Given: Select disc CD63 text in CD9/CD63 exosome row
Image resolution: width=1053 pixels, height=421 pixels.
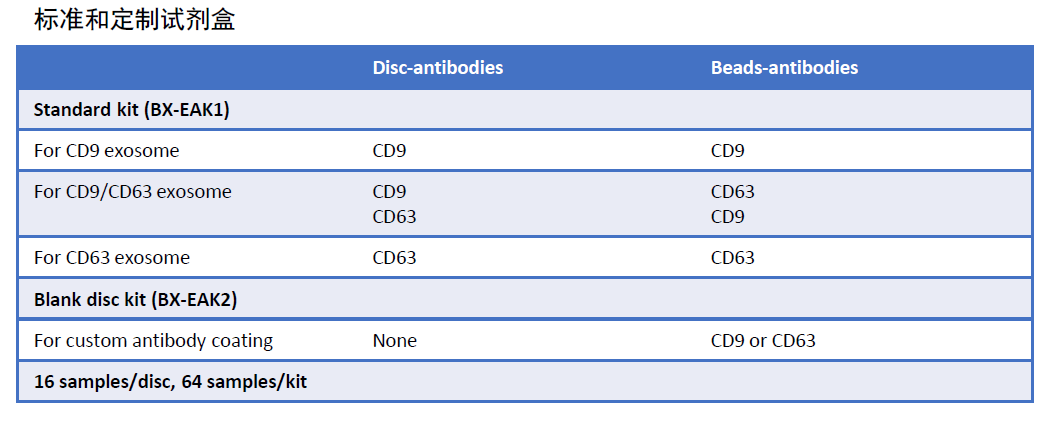Looking at the screenshot, I should [x=394, y=216].
